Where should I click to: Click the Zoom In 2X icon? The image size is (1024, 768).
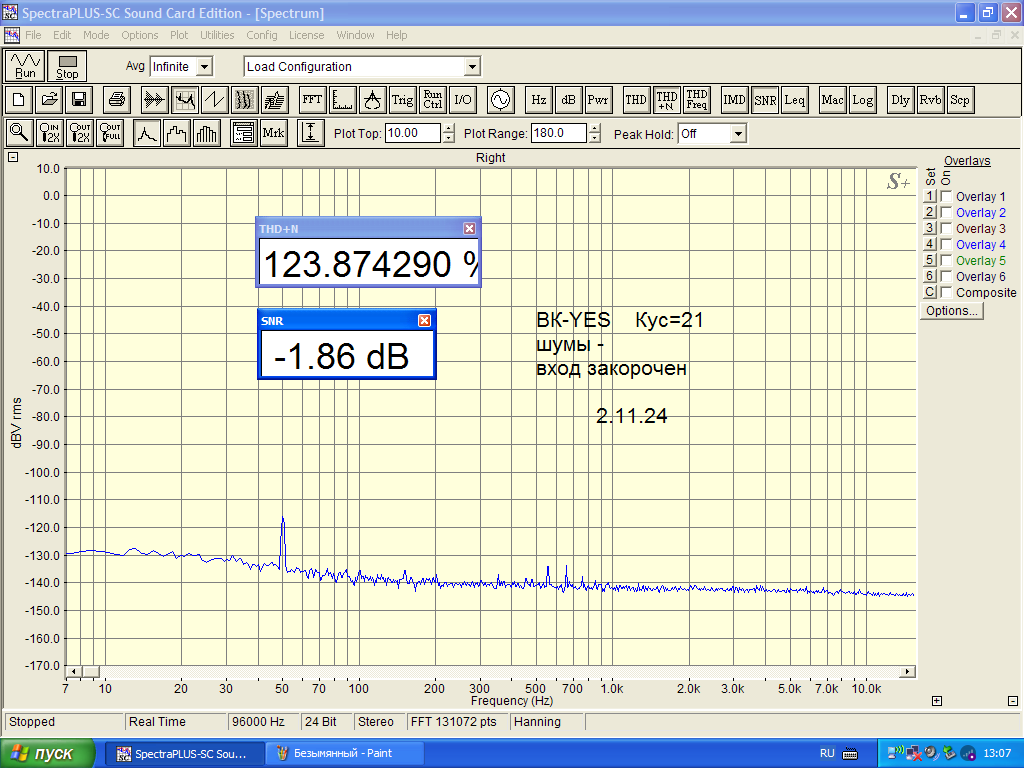50,133
